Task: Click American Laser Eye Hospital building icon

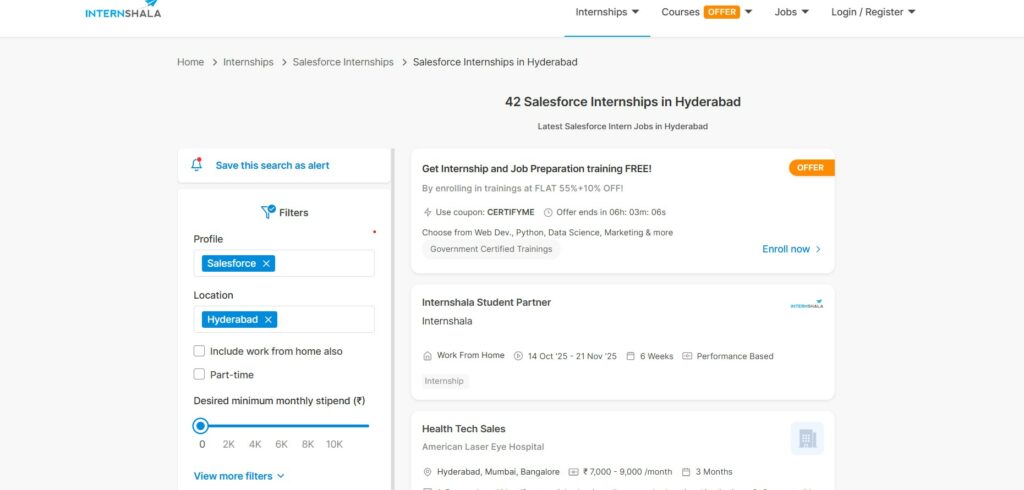Action: 806,438
